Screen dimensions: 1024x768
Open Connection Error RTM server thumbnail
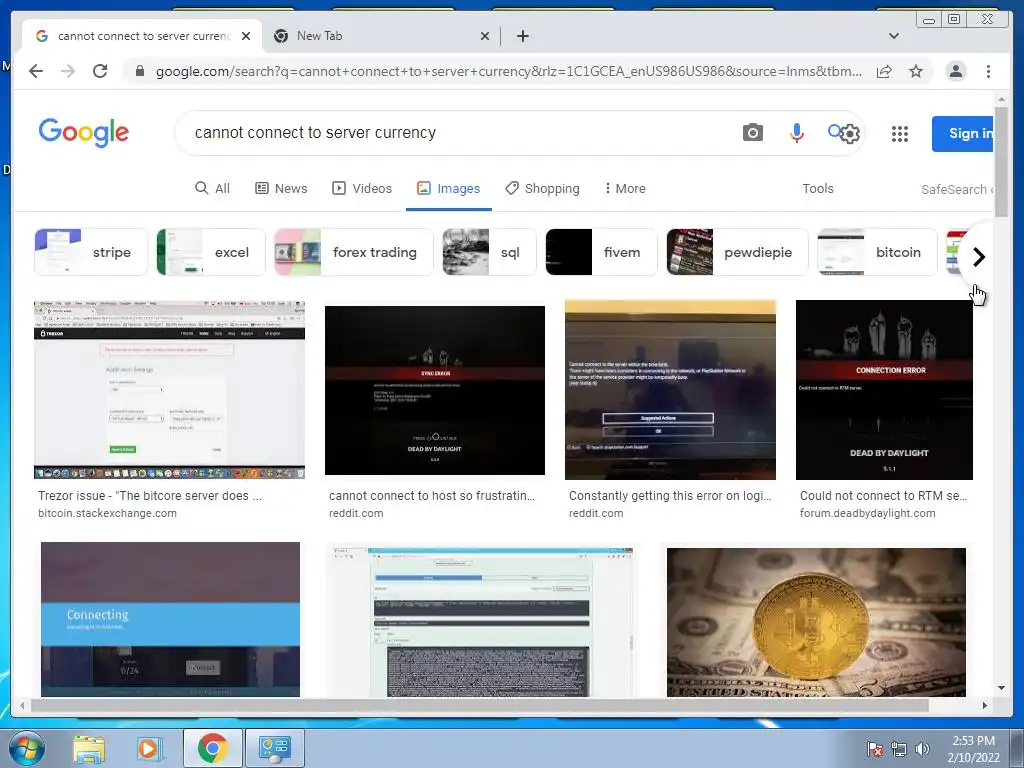[884, 390]
